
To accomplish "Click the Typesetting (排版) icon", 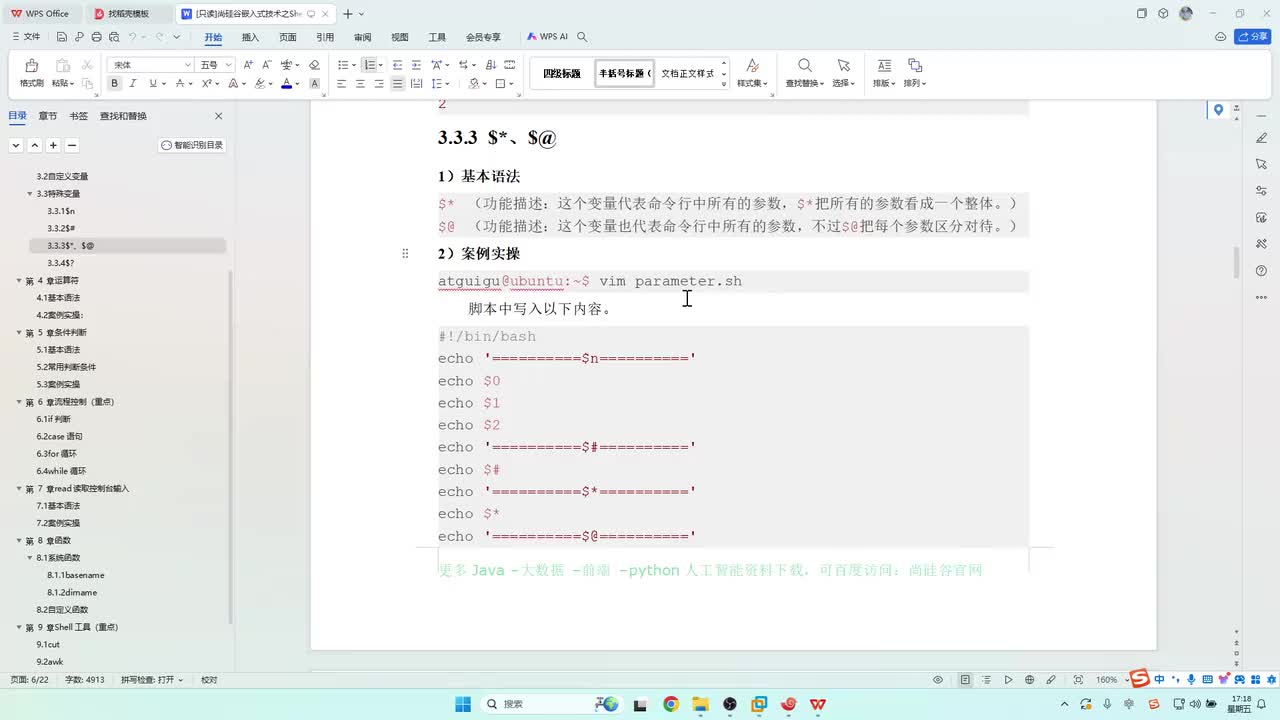I will point(883,65).
